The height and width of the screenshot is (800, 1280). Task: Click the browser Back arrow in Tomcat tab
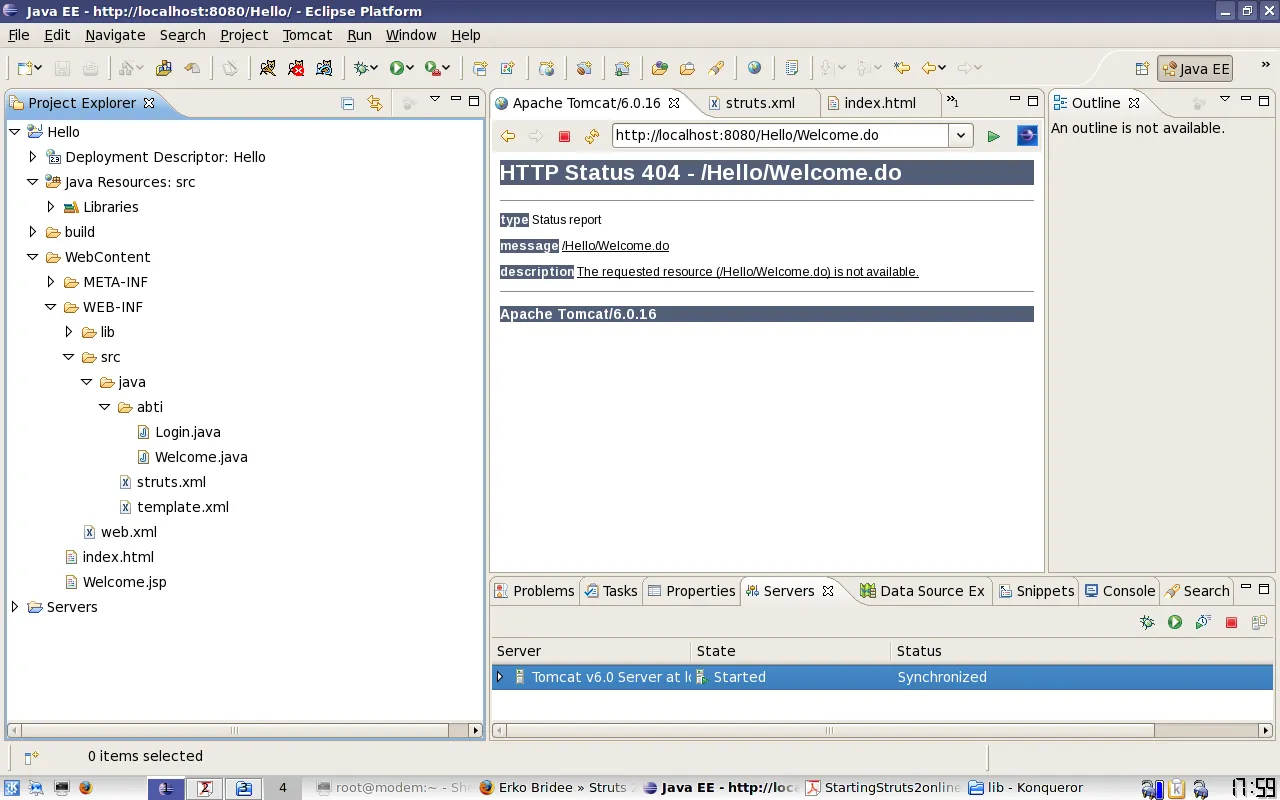[508, 136]
